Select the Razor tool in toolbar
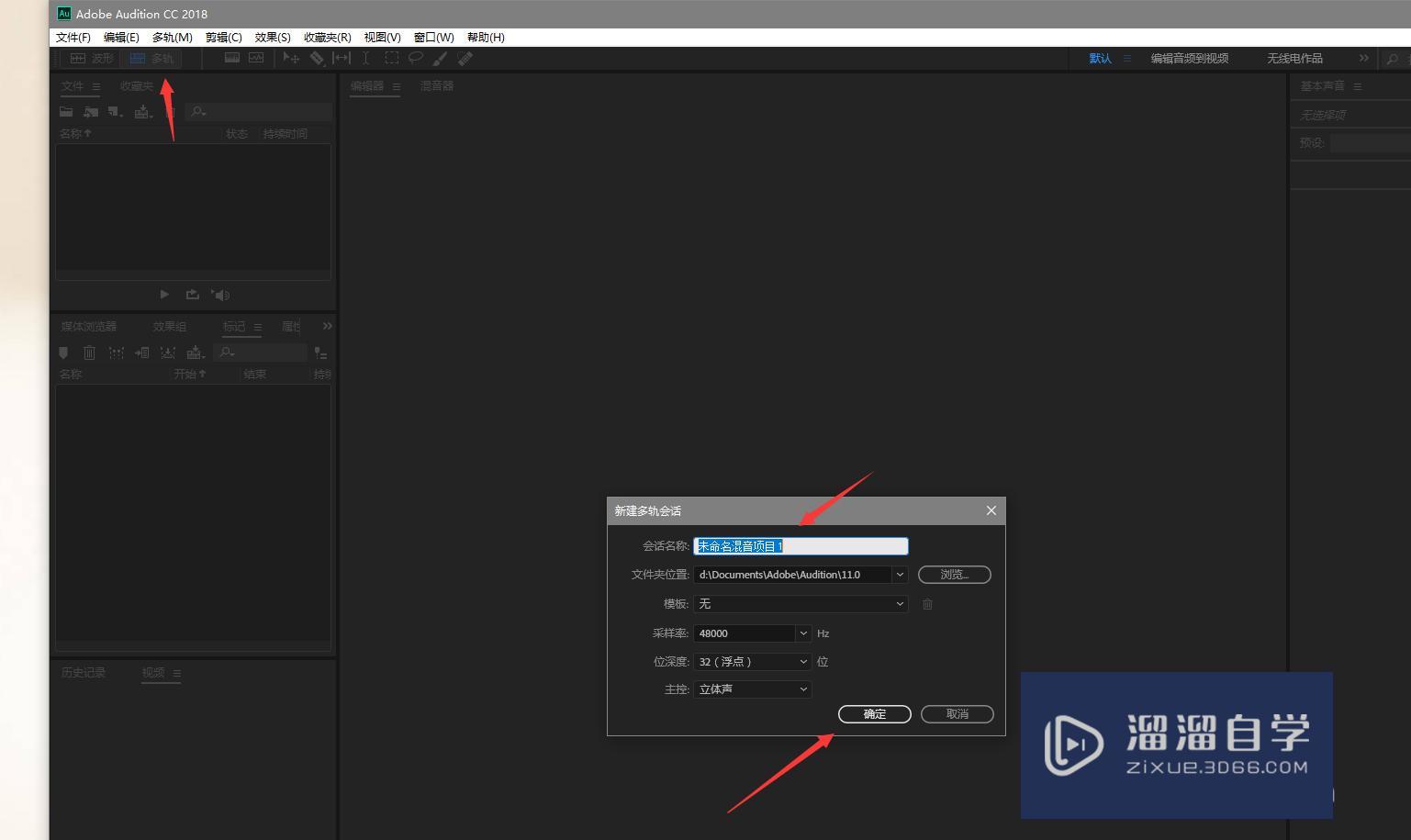 point(317,58)
